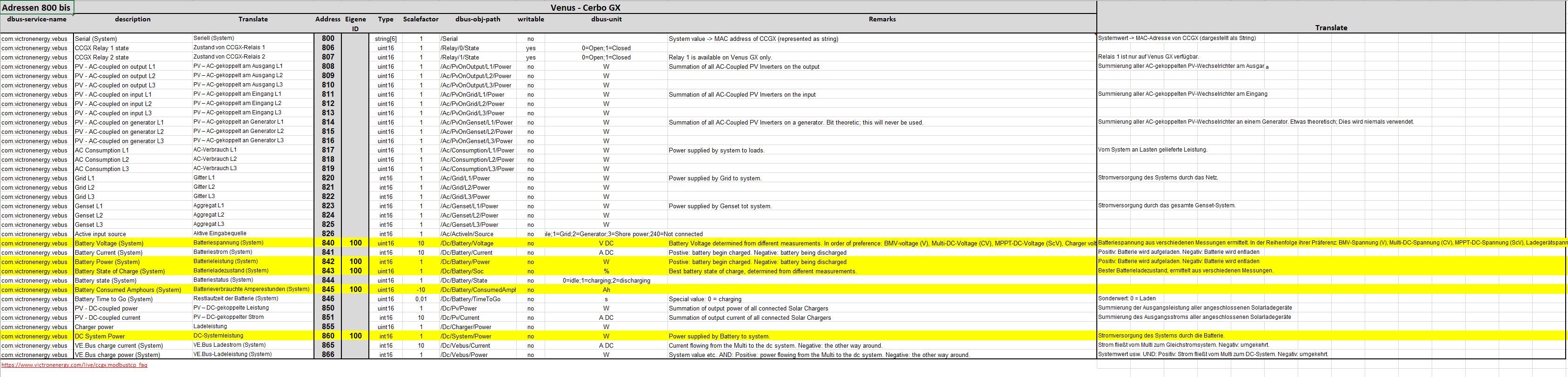Select the '0,01' scalefactor cell
Image resolution: width=1568 pixels, height=377 pixels.
[x=420, y=299]
